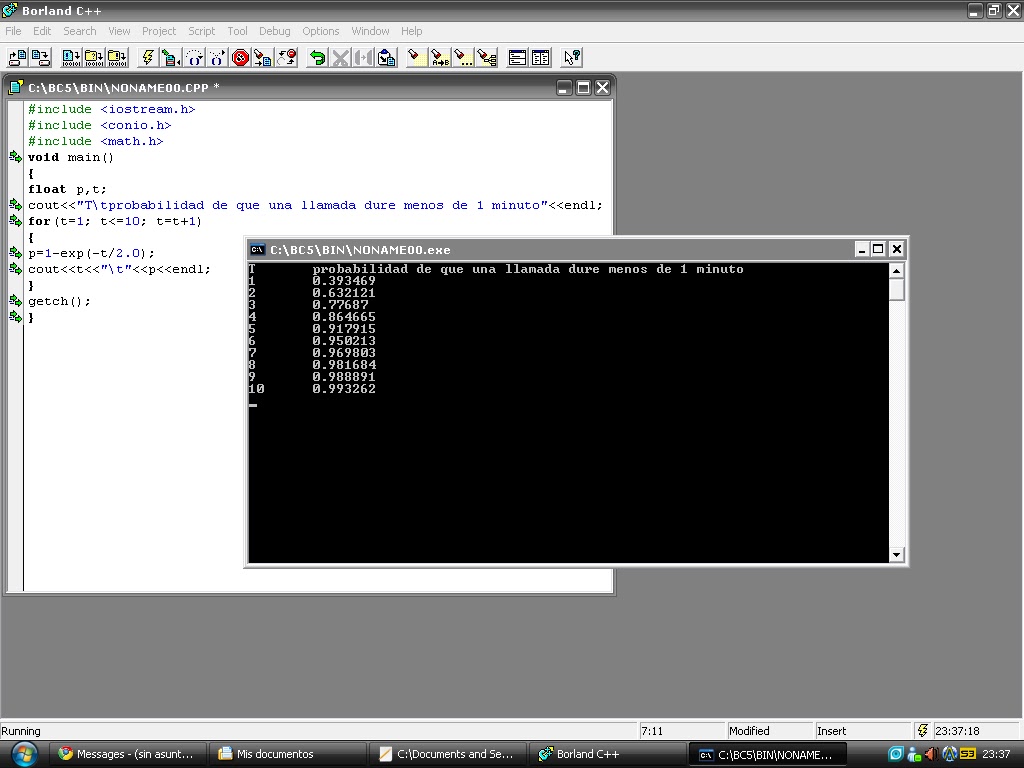Undo last edit with the green arrow icon

(319, 57)
